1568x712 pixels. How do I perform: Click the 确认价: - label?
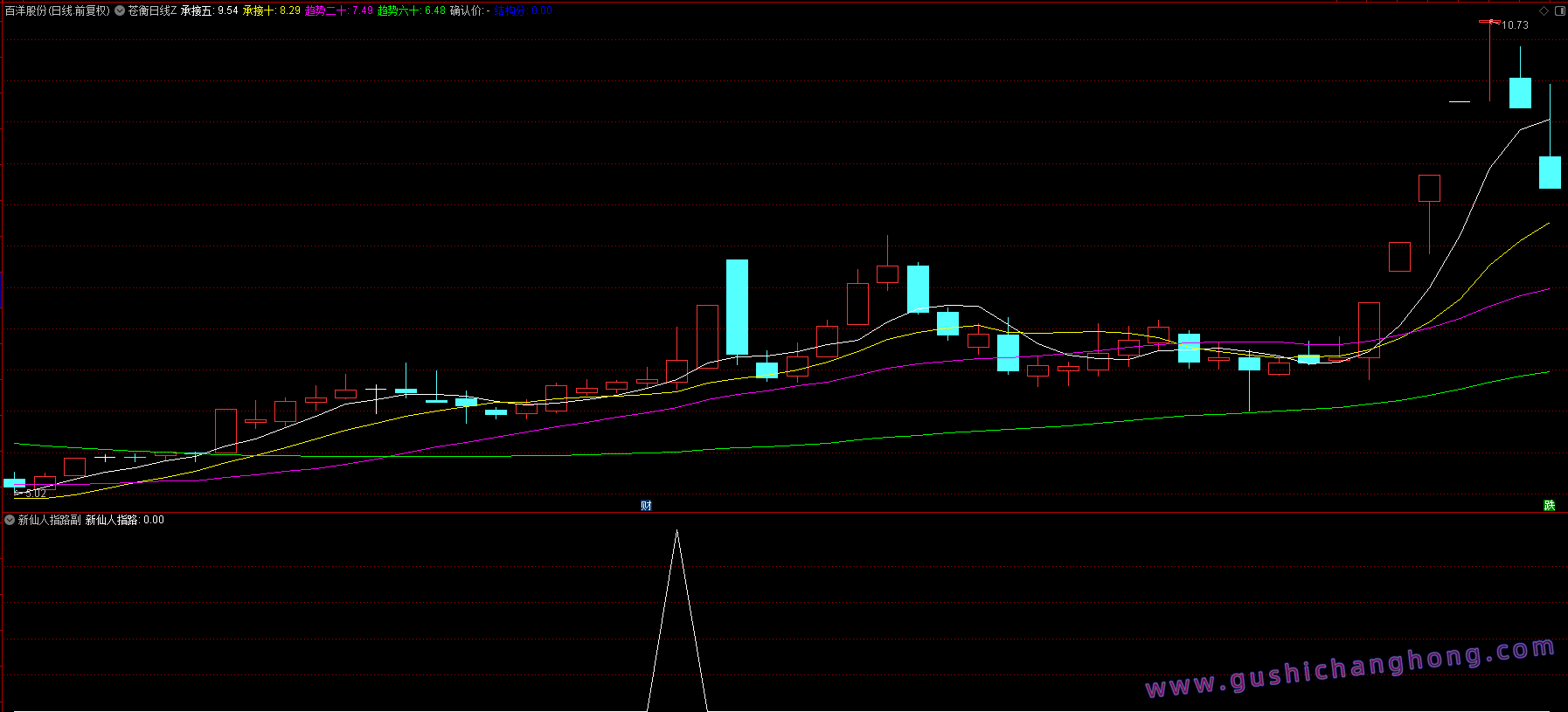point(470,10)
